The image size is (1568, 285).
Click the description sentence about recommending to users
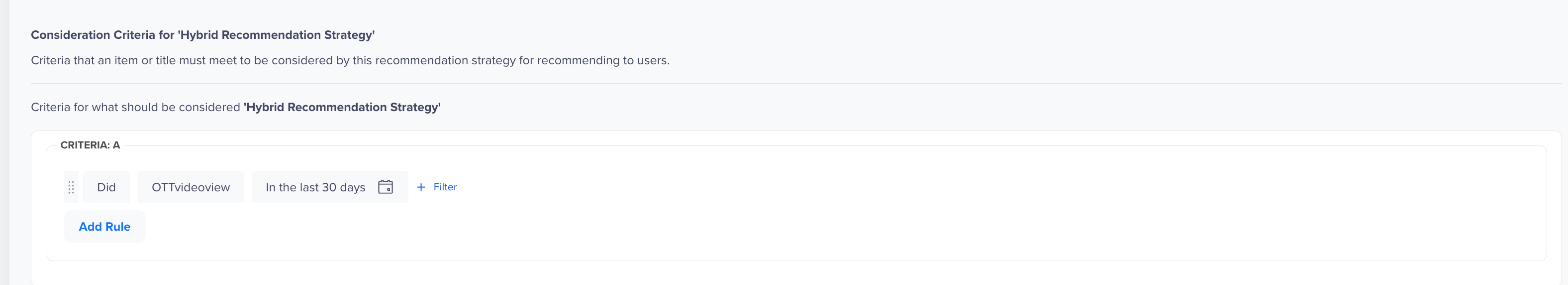[350, 60]
